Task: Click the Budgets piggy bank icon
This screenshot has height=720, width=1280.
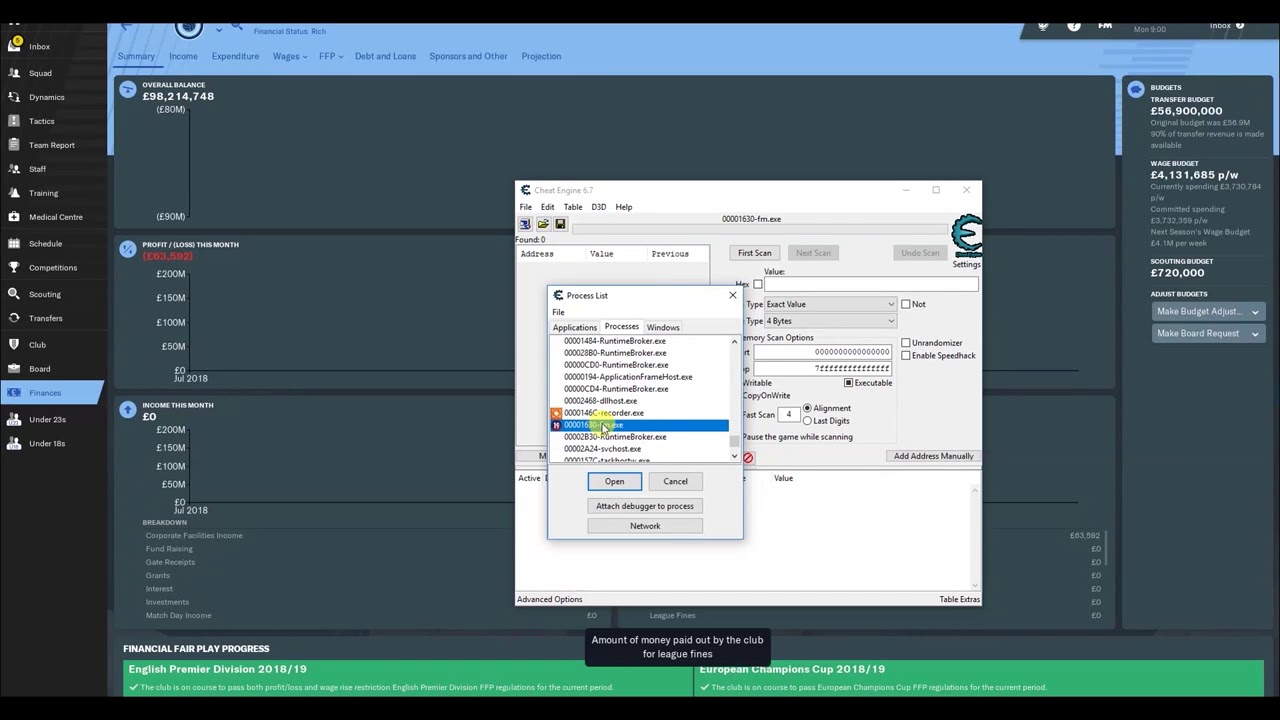Action: [1136, 90]
